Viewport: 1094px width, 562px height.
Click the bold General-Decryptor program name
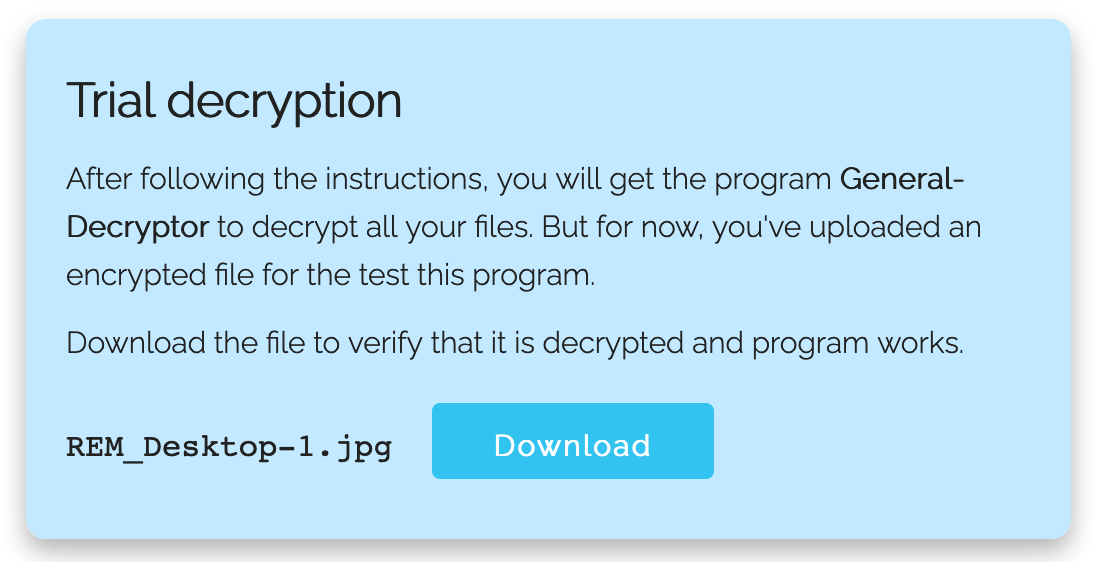(901, 180)
